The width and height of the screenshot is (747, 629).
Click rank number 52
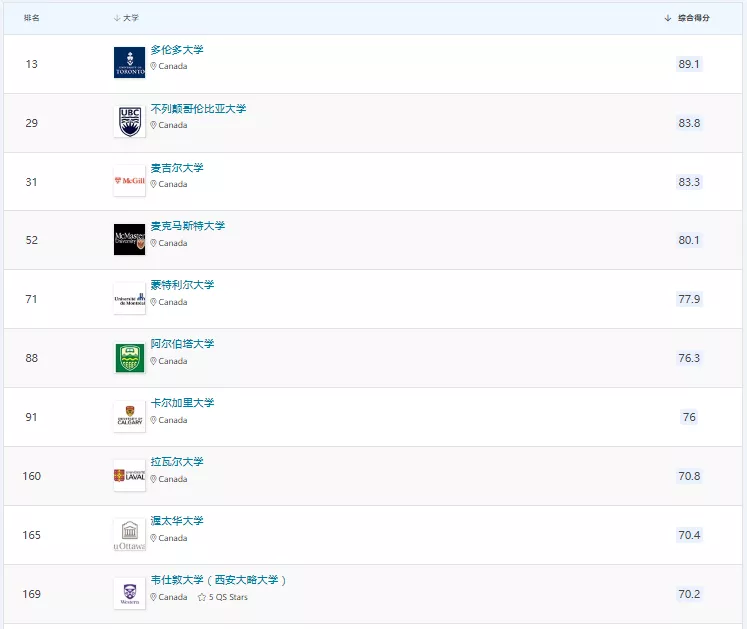[31, 240]
